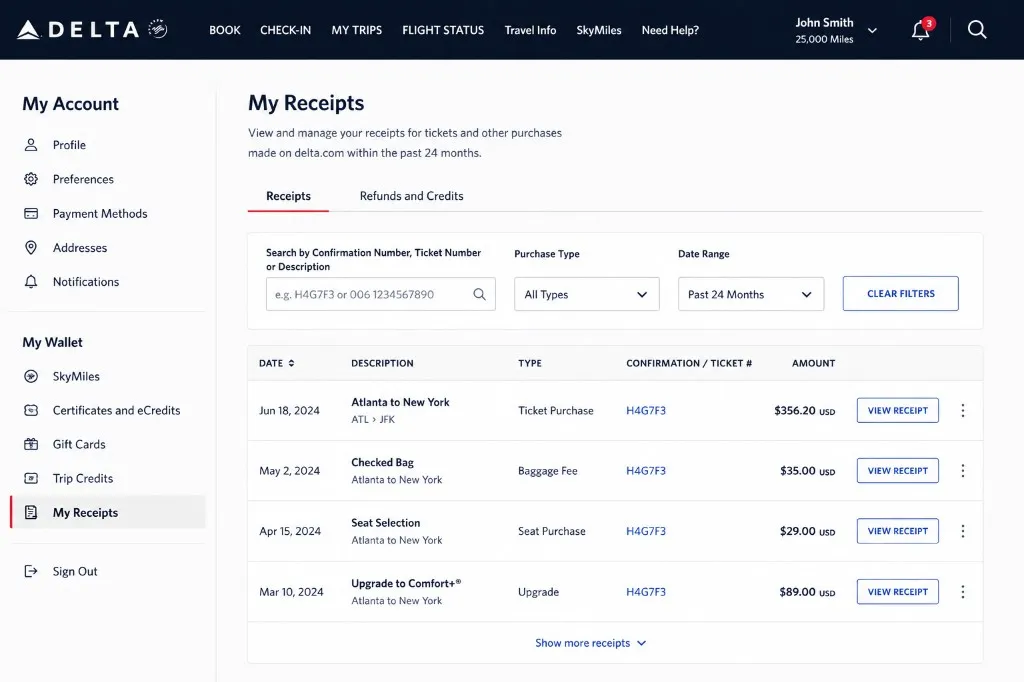This screenshot has height=682, width=1024.
Task: Click the Profile person icon
Action: click(x=31, y=144)
